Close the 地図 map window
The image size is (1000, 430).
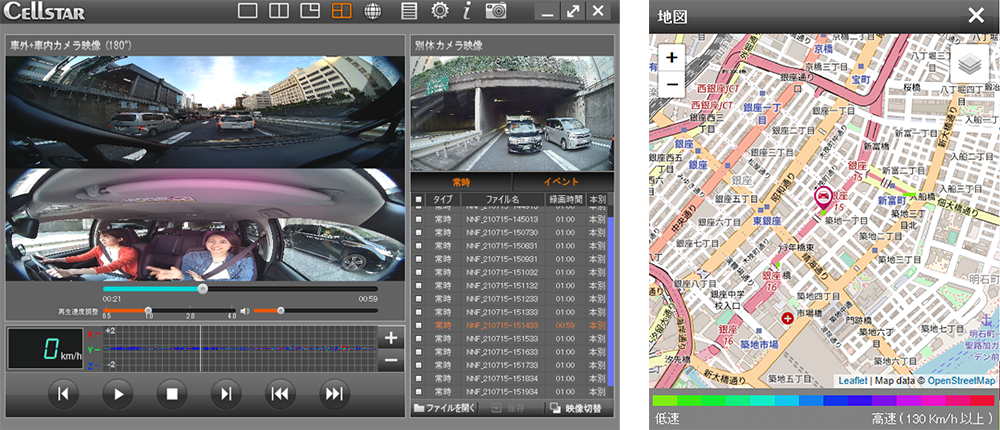click(x=976, y=16)
